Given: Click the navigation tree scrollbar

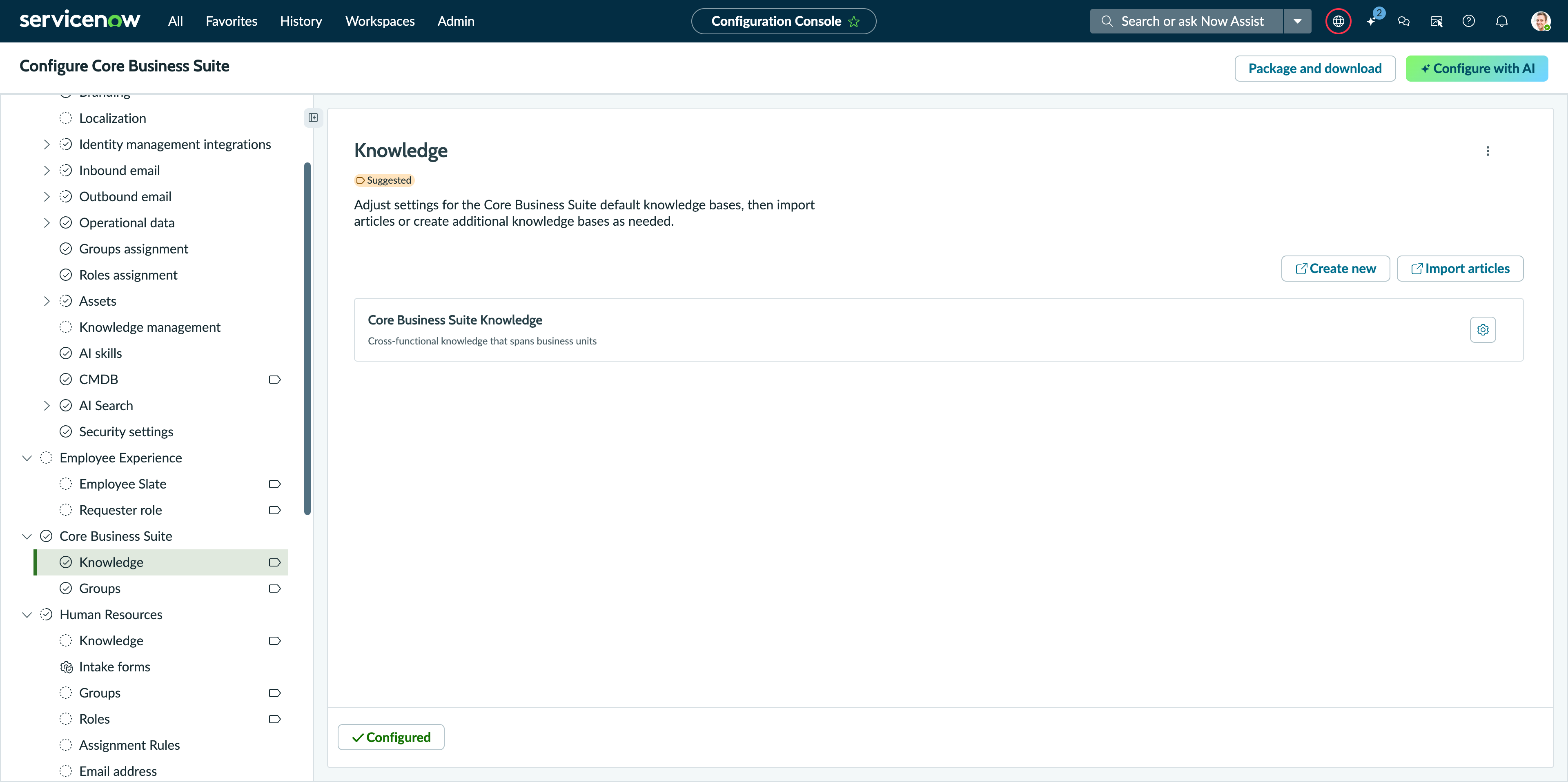Looking at the screenshot, I should pos(307,338).
